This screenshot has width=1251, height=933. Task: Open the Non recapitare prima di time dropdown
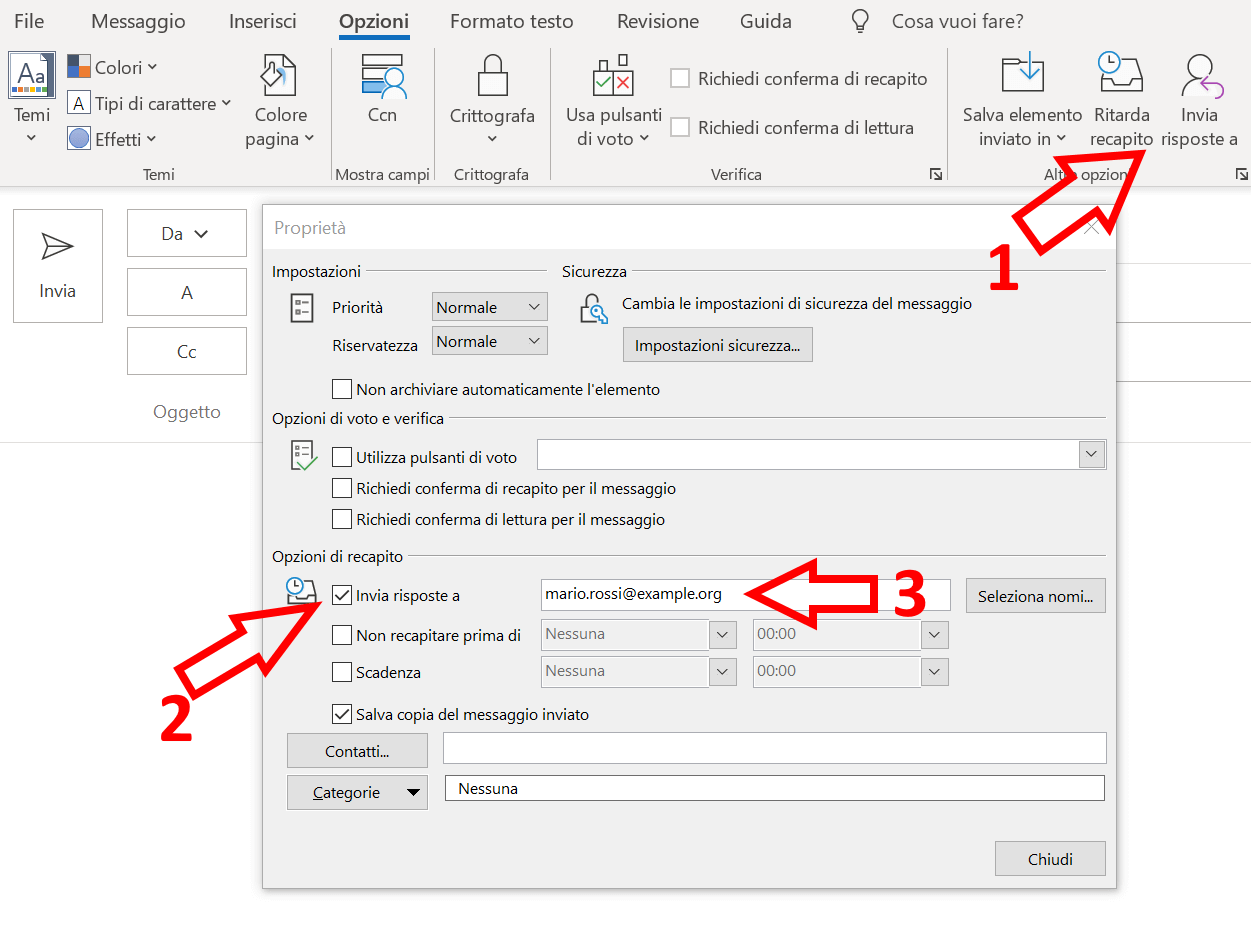[x=934, y=634]
